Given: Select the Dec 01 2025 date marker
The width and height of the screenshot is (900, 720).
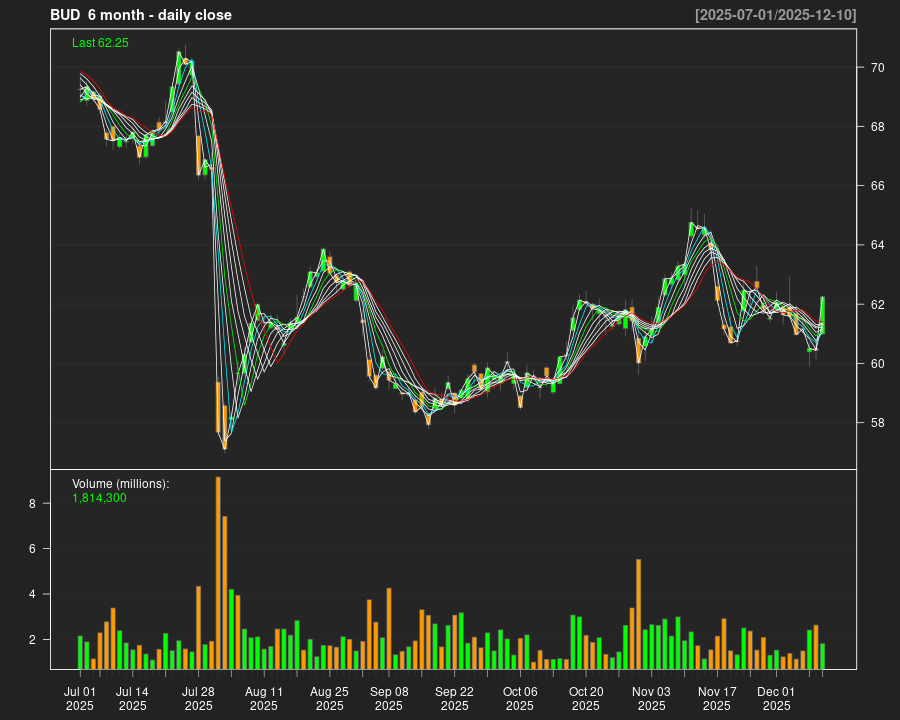Looking at the screenshot, I should click(776, 698).
